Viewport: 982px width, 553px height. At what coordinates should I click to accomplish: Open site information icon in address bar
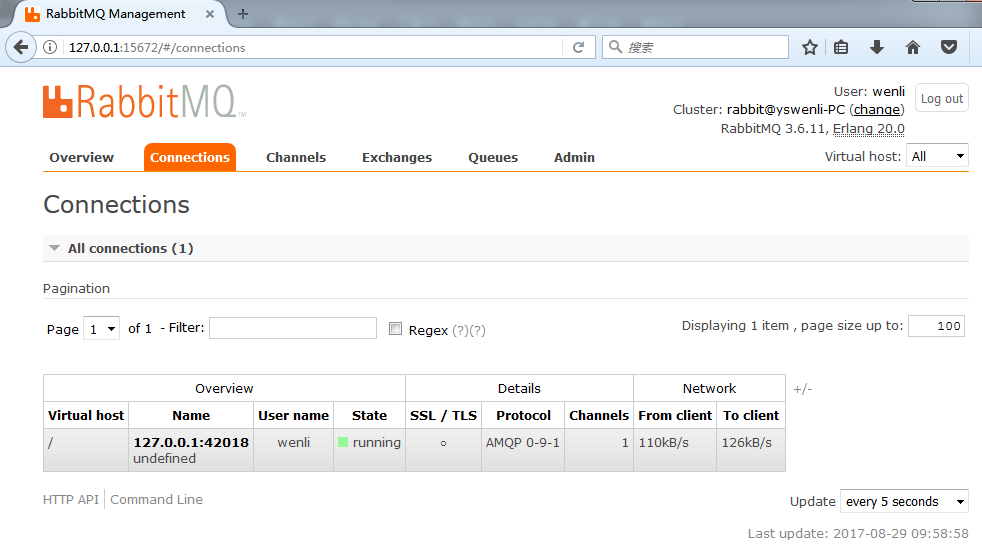[x=50, y=47]
